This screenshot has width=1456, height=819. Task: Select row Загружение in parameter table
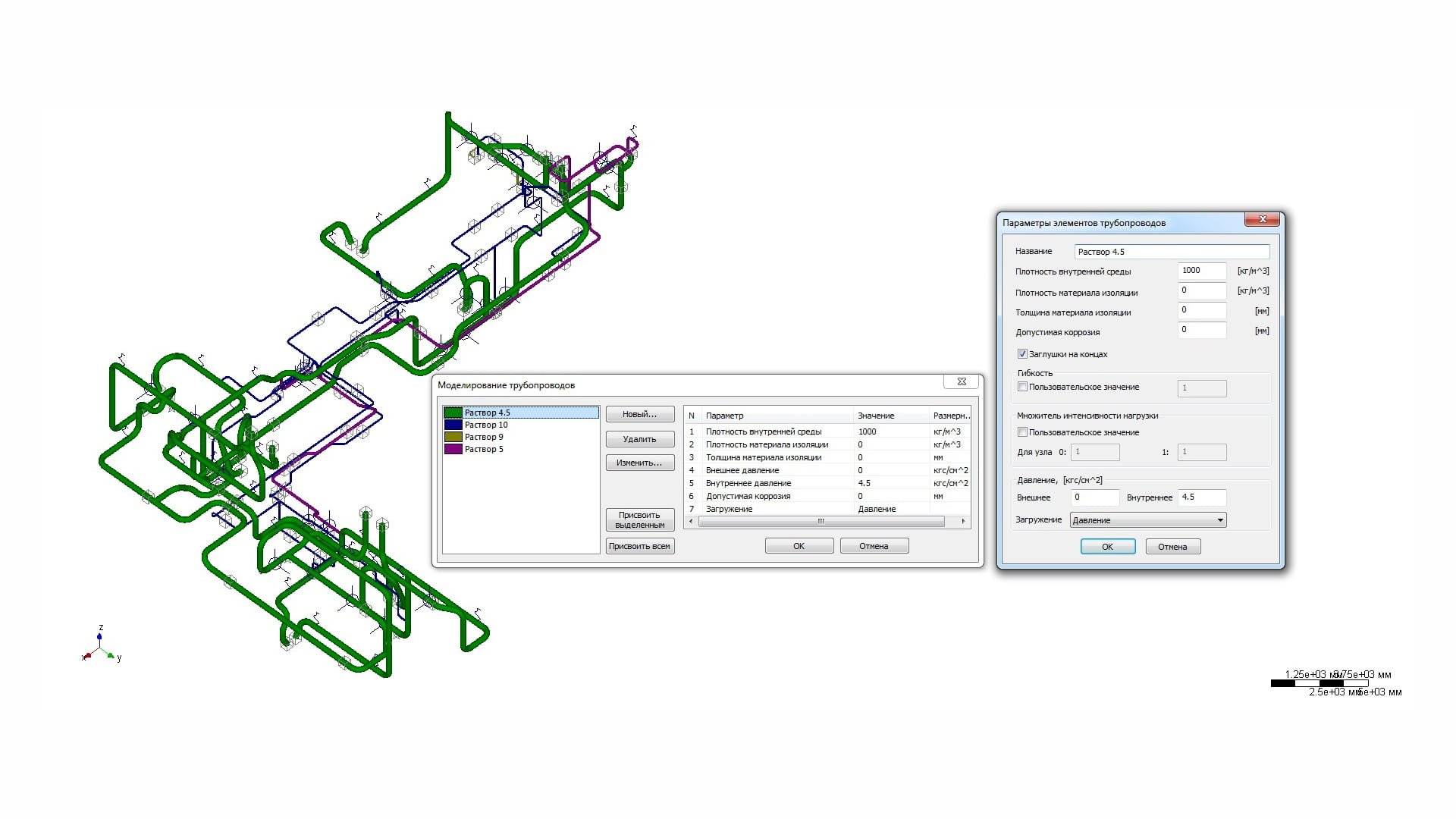(x=827, y=509)
